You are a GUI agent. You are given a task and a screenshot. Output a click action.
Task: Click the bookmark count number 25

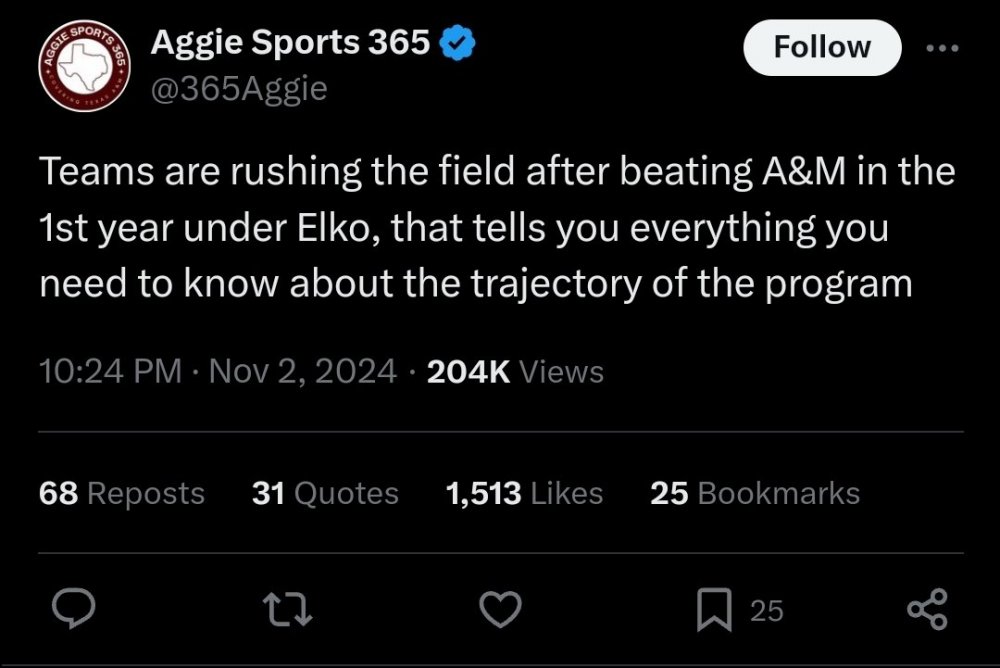coord(766,610)
